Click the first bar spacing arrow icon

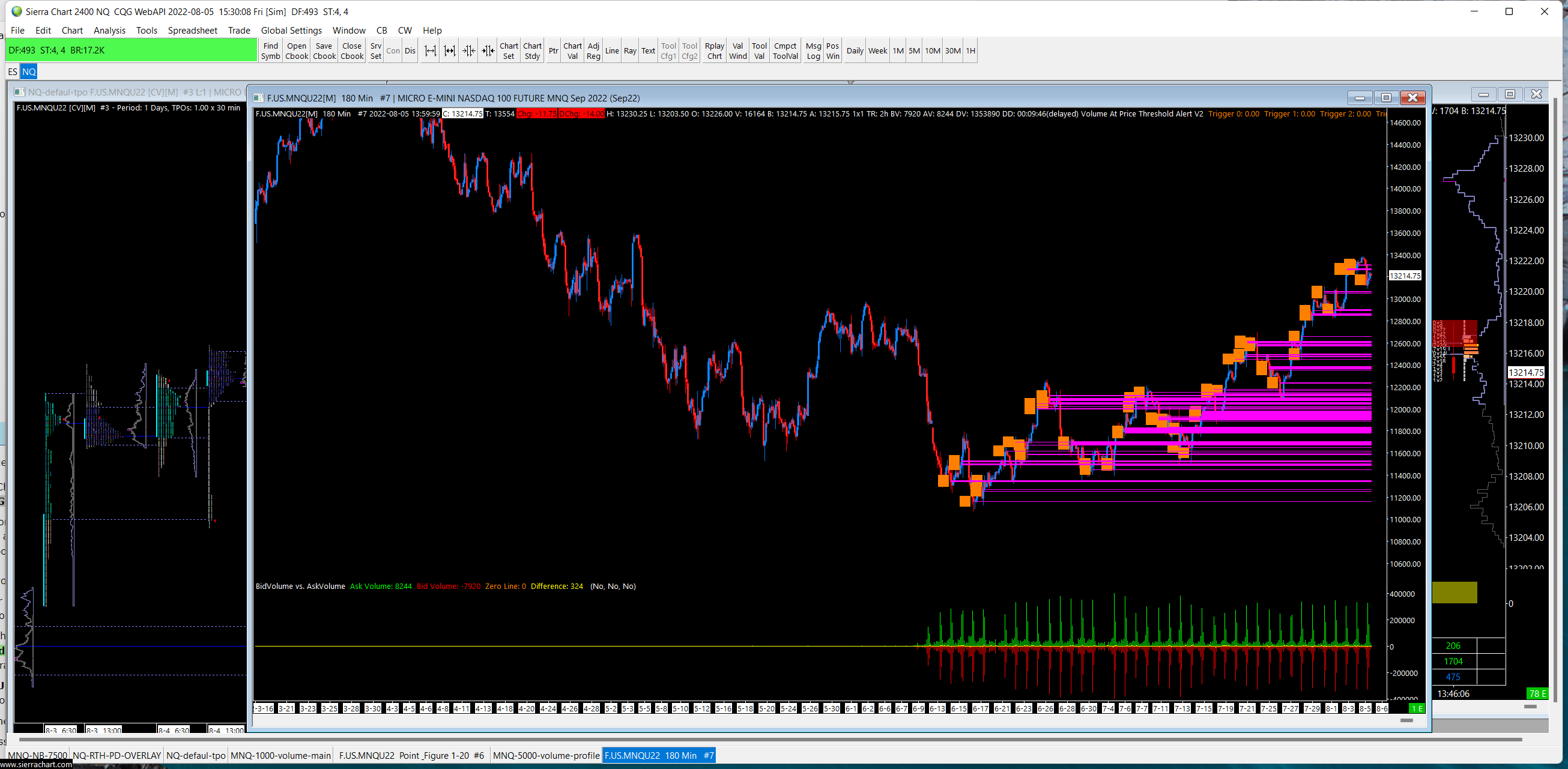431,51
